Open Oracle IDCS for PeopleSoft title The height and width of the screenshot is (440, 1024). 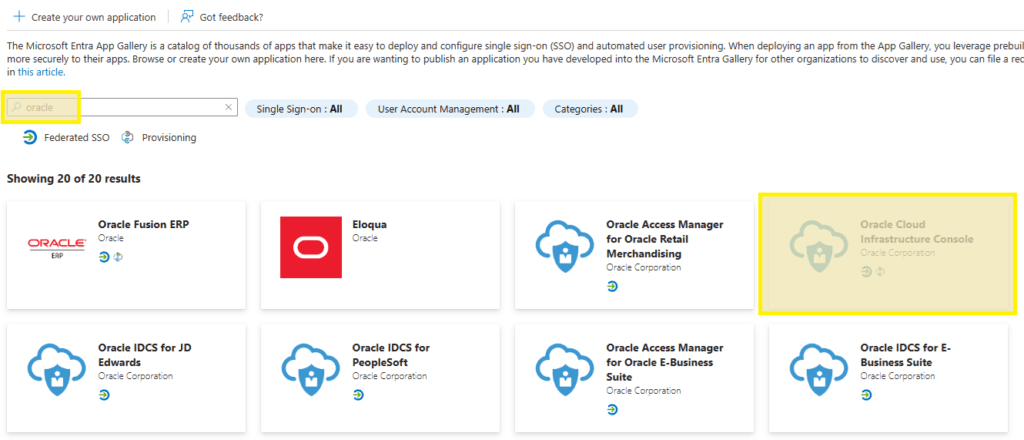(x=391, y=354)
